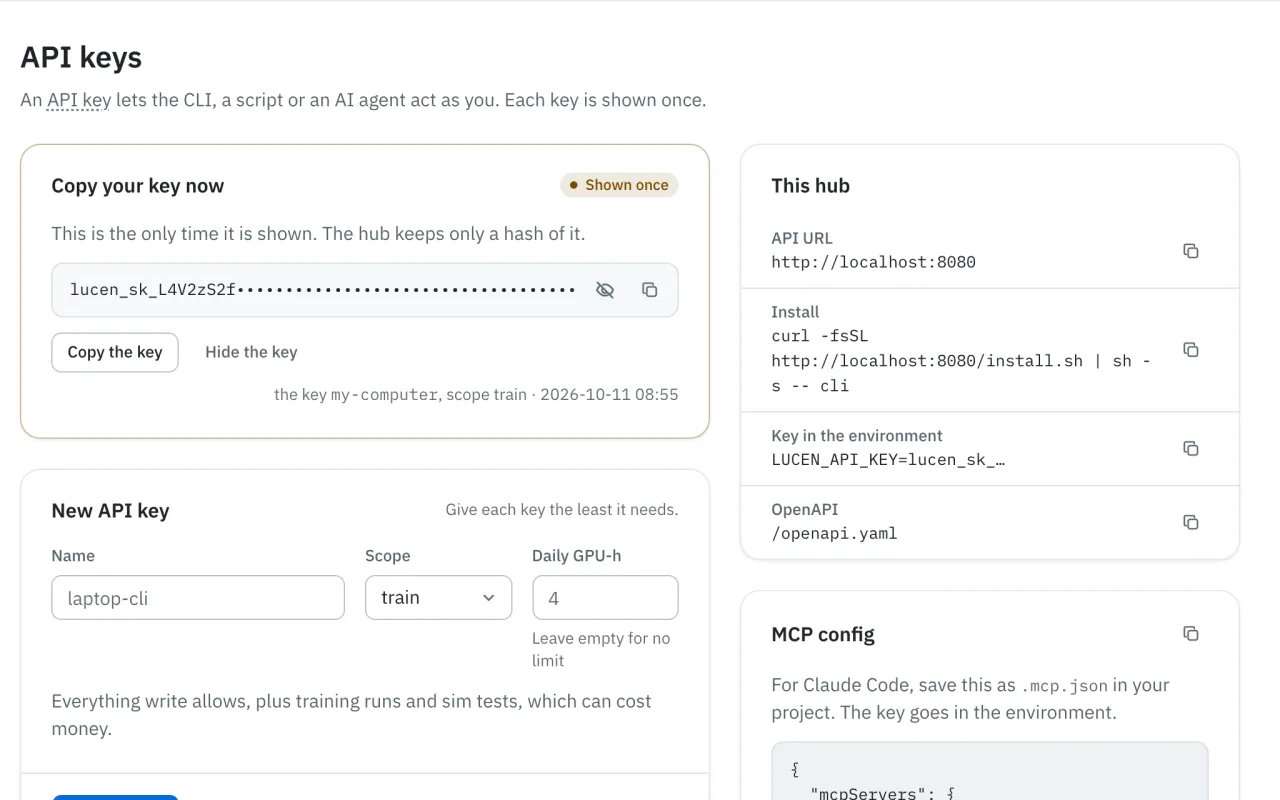Click the This hub heading
1280x800 pixels.
(x=811, y=186)
